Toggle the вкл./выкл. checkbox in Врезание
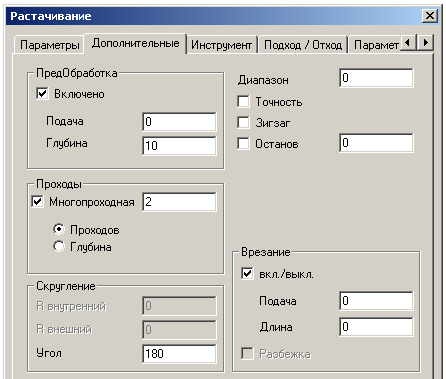 point(247,274)
